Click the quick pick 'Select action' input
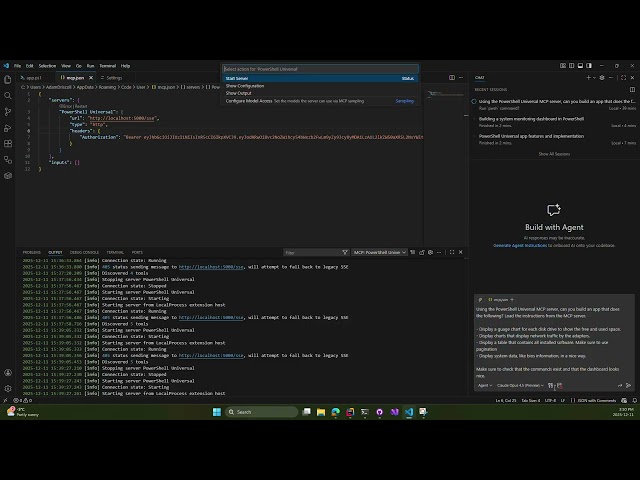Screen dimensions: 640x480 click(320, 69)
